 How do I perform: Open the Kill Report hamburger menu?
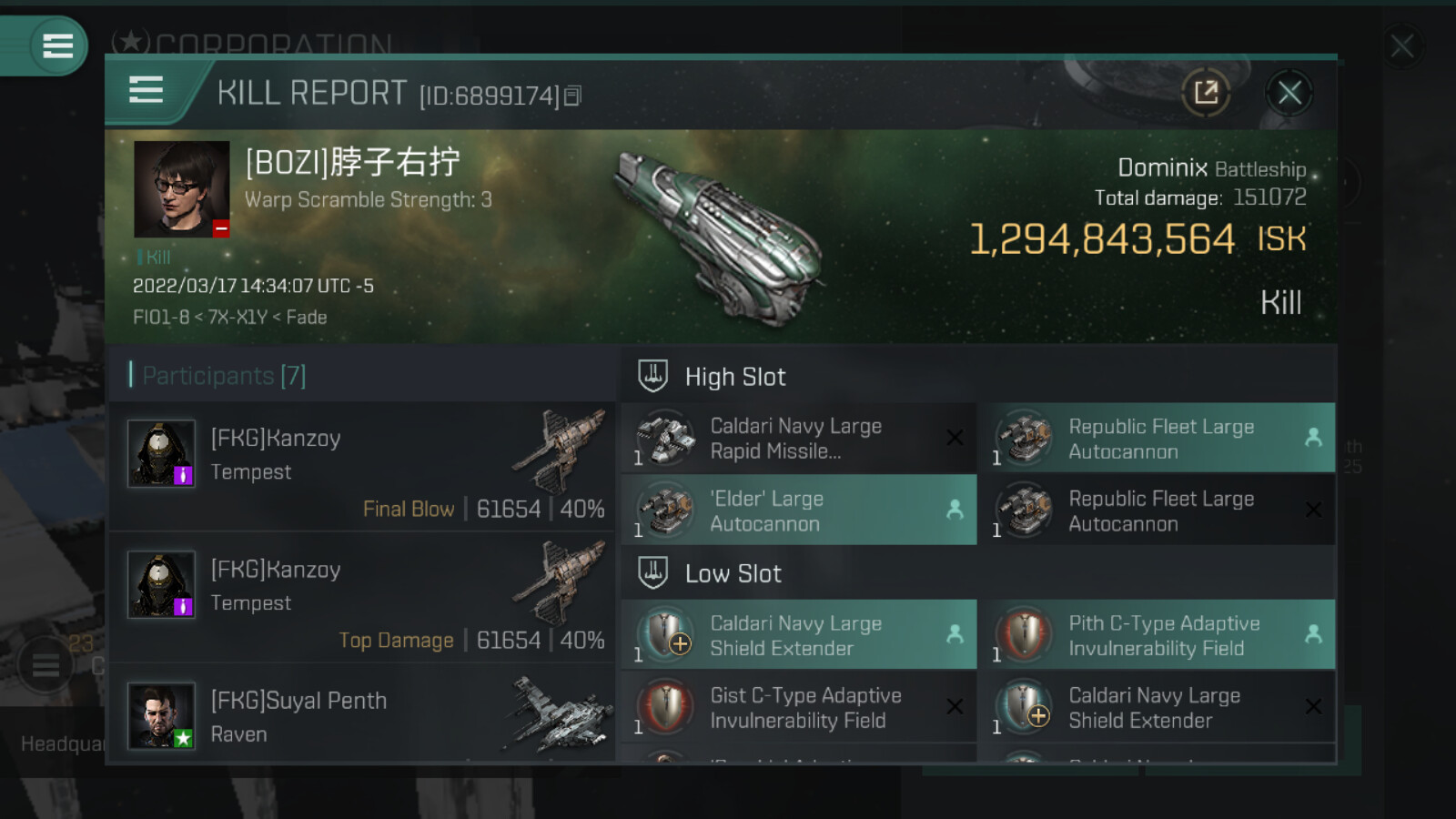pyautogui.click(x=146, y=90)
